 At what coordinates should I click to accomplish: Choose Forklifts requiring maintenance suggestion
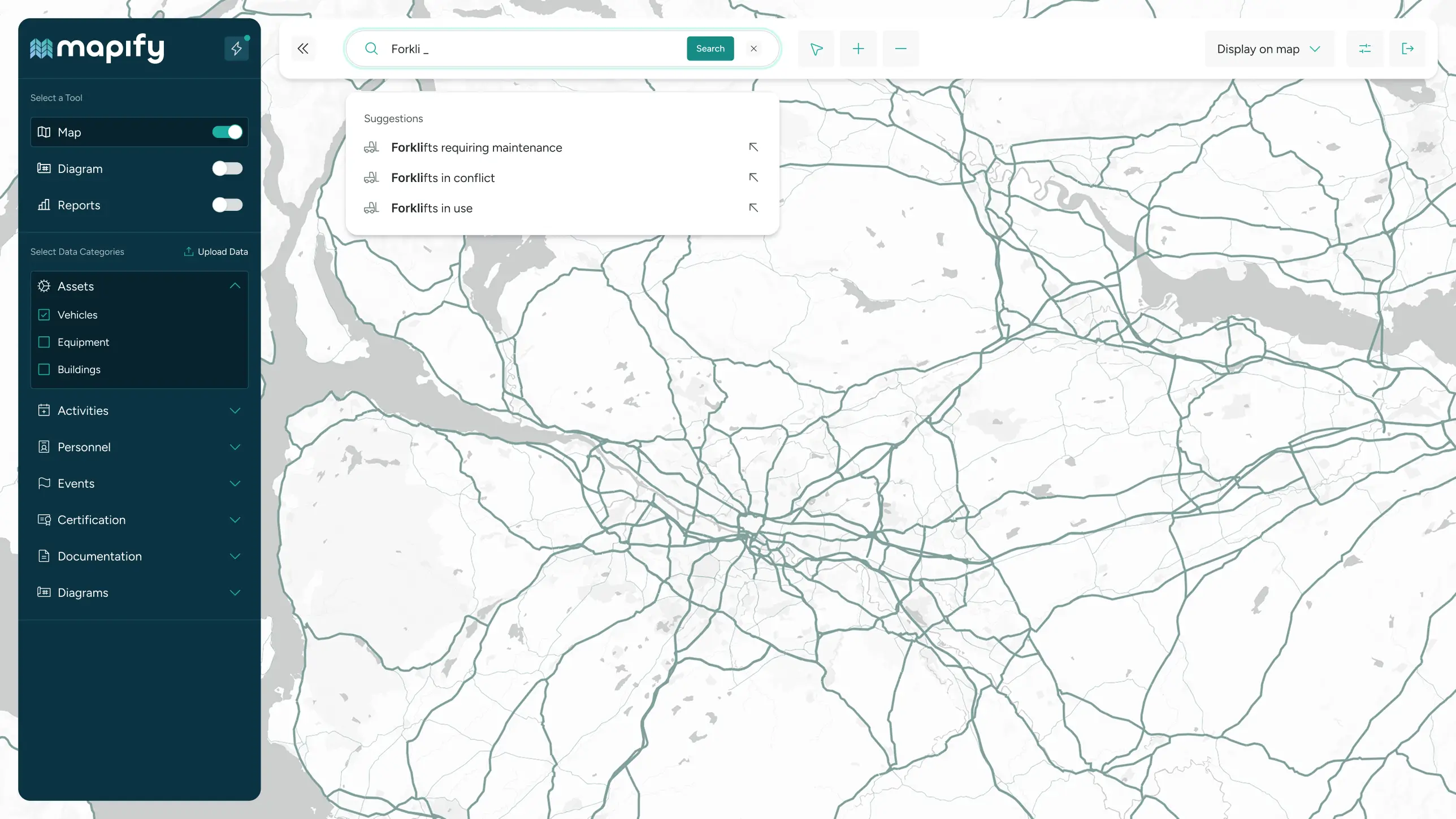476,148
